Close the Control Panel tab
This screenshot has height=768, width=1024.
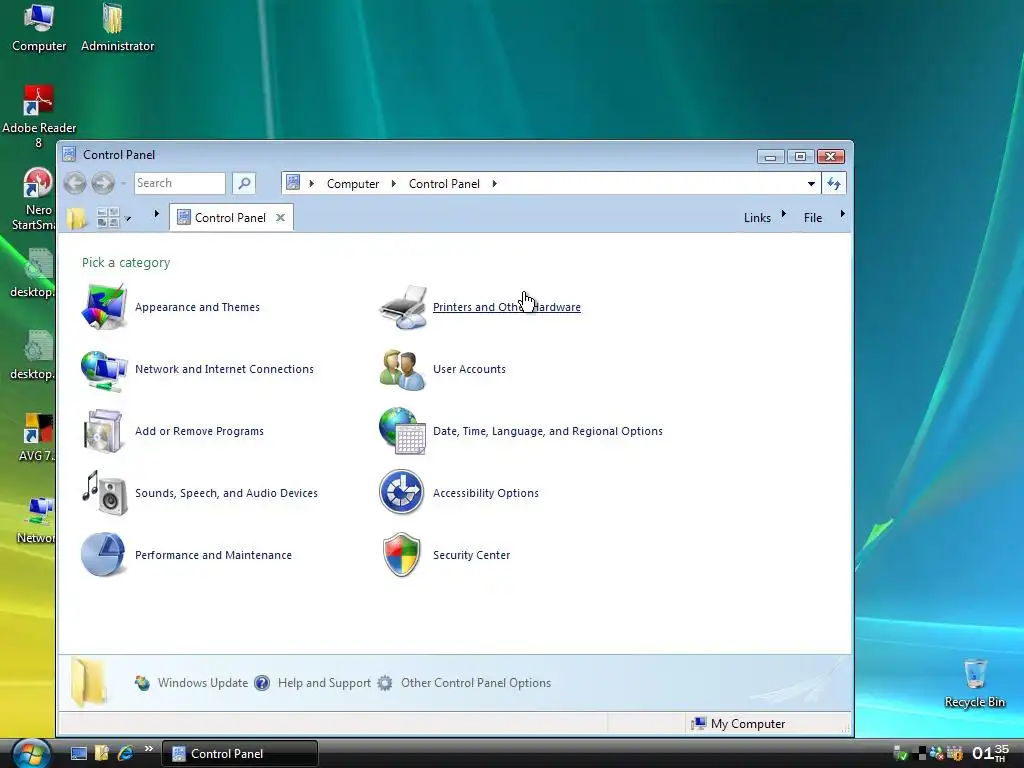(x=280, y=217)
